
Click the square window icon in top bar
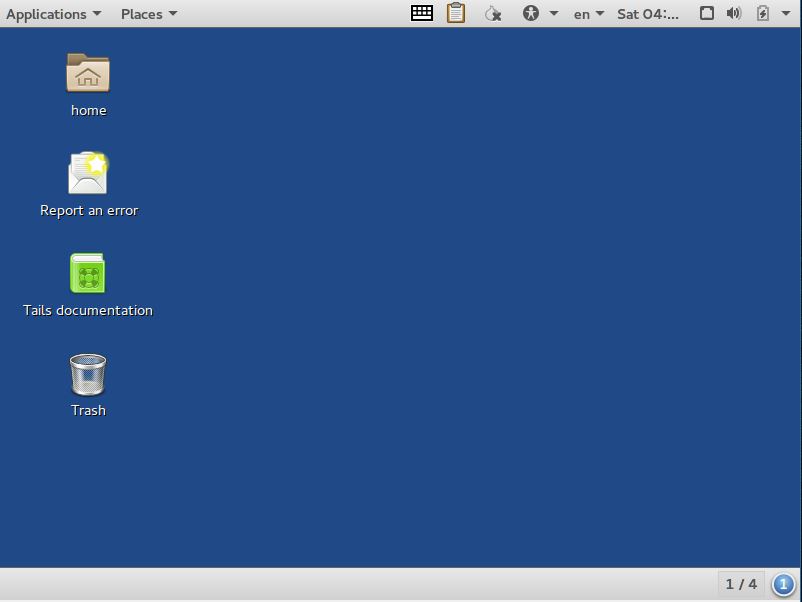click(707, 13)
